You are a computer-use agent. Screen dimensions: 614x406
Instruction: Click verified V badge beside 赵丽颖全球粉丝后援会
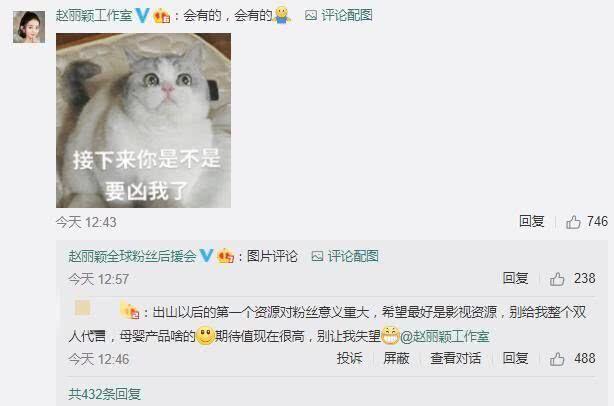[206, 256]
